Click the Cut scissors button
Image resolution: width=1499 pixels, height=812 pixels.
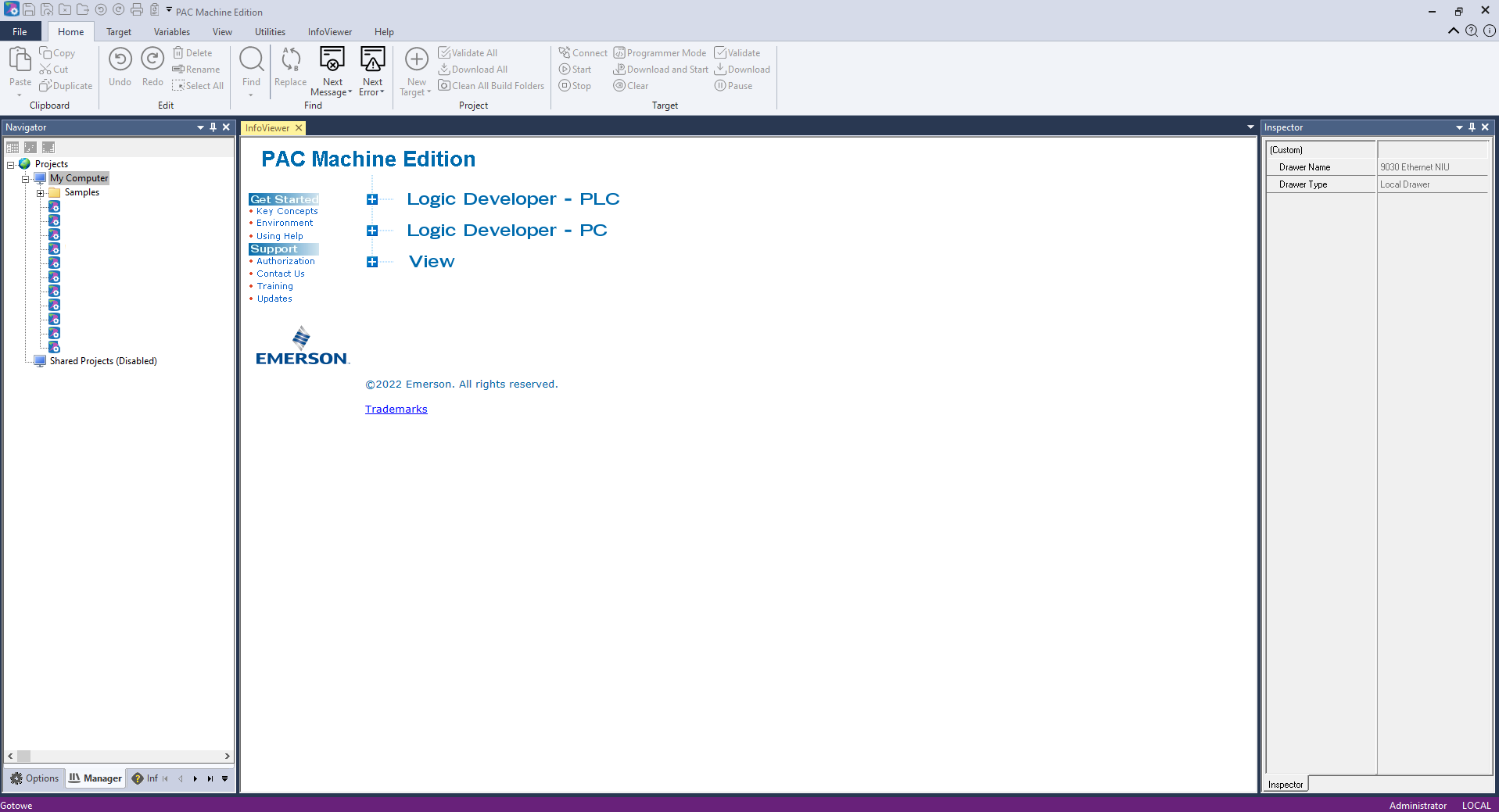point(54,70)
